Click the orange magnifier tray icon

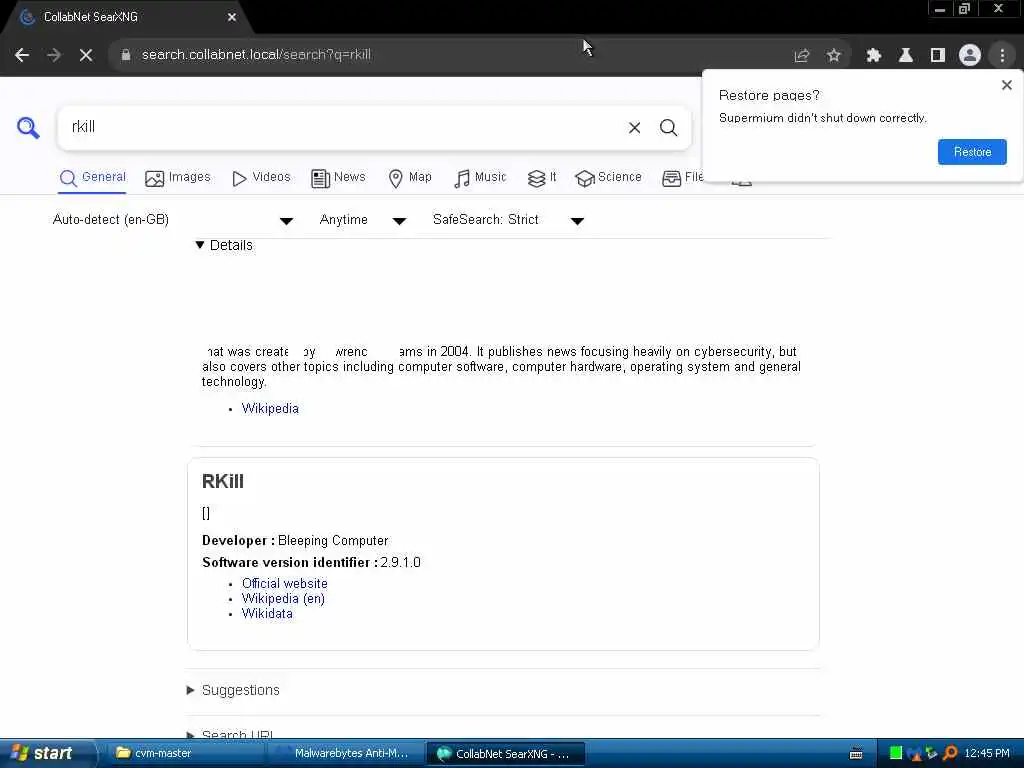(x=950, y=753)
